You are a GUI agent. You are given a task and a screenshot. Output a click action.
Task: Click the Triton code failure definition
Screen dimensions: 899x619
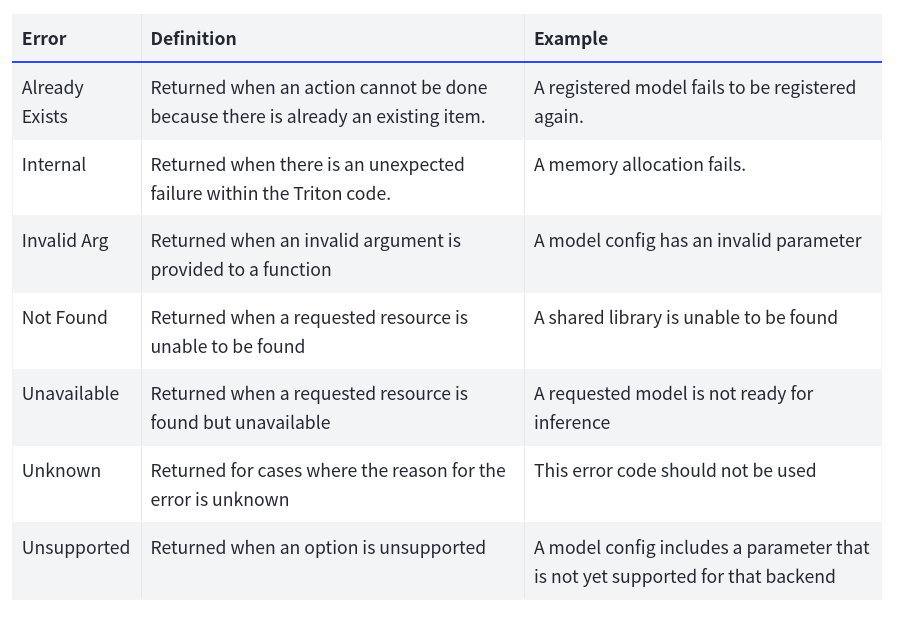[x=307, y=179]
